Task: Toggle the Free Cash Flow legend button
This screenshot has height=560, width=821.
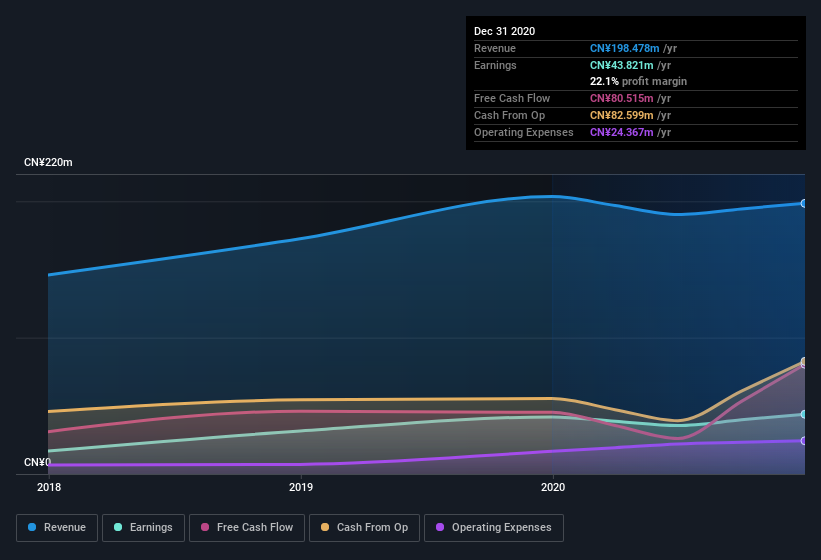Action: pos(247,528)
